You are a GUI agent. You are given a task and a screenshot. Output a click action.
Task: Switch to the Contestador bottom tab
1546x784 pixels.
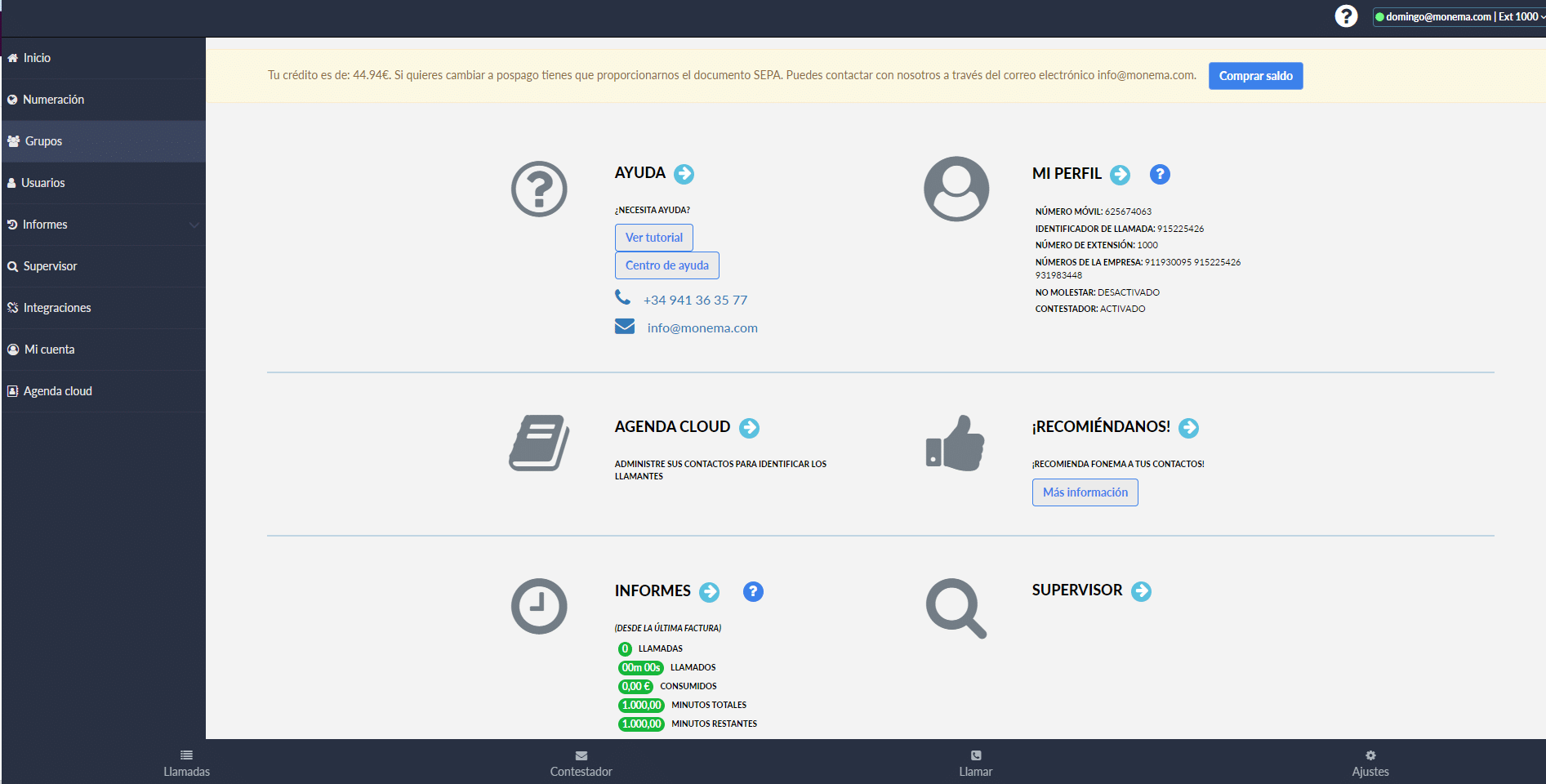click(x=581, y=764)
